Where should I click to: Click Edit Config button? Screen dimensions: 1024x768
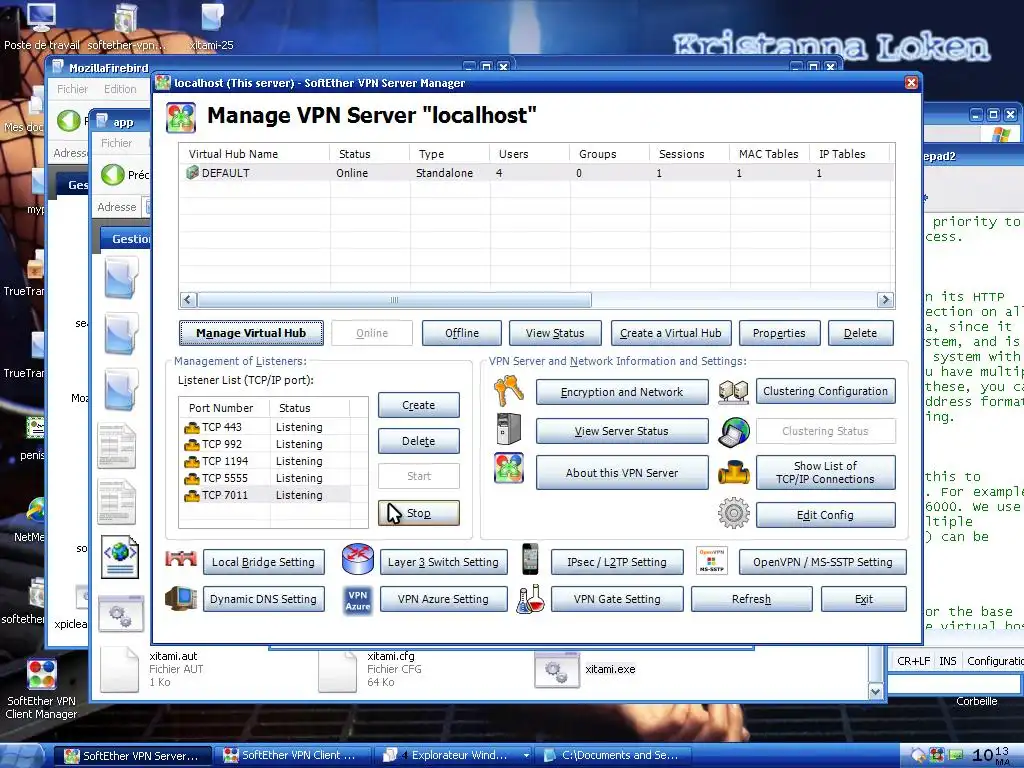[x=825, y=515]
